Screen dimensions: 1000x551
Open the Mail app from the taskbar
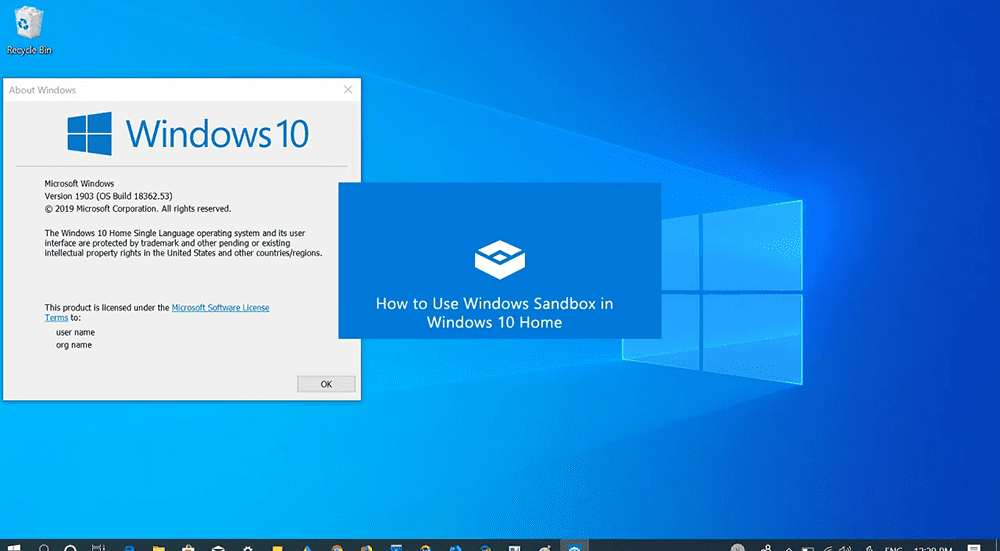[x=216, y=547]
